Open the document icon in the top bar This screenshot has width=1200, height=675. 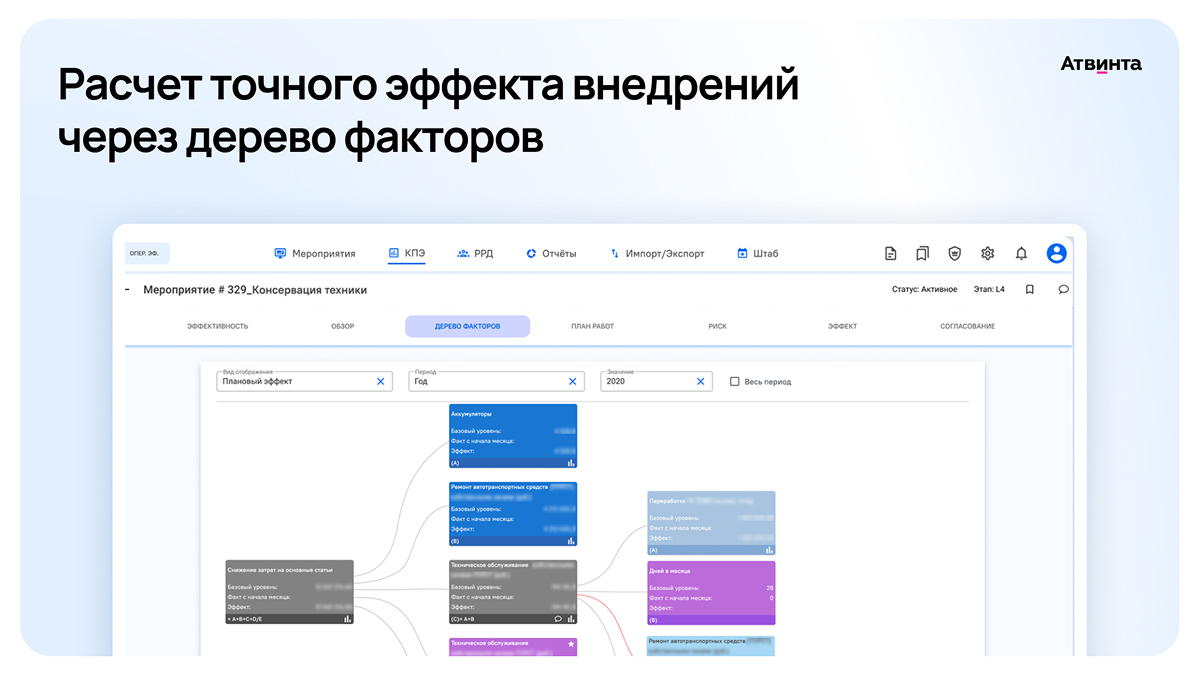click(x=890, y=254)
